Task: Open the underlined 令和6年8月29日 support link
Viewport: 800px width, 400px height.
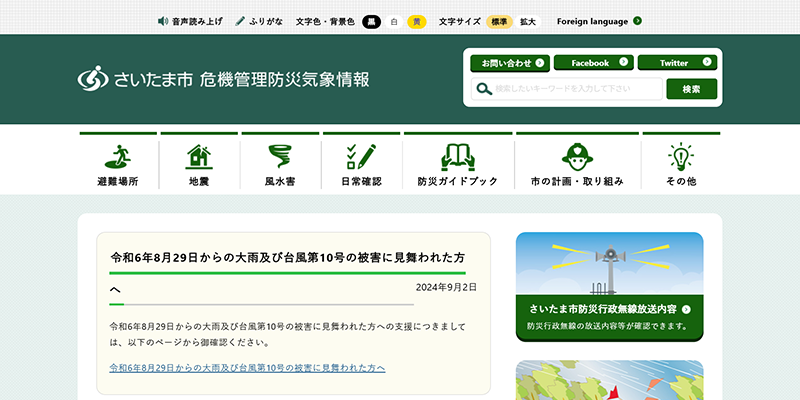Action: click(247, 367)
